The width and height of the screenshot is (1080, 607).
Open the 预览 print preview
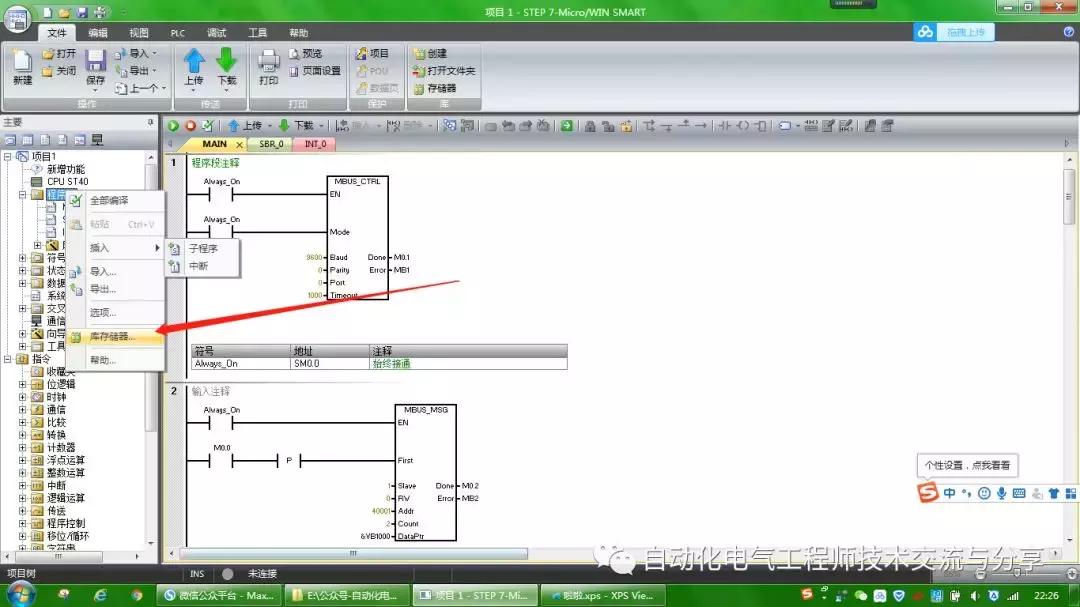[x=305, y=53]
